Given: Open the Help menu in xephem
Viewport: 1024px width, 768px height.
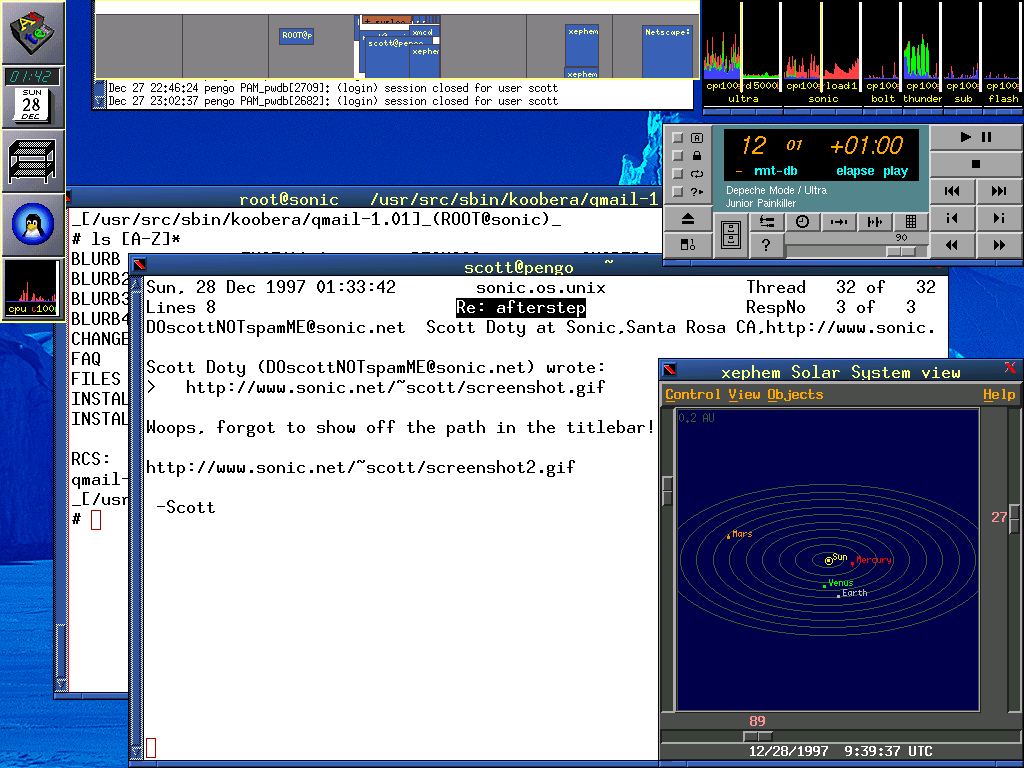Looking at the screenshot, I should [x=999, y=394].
